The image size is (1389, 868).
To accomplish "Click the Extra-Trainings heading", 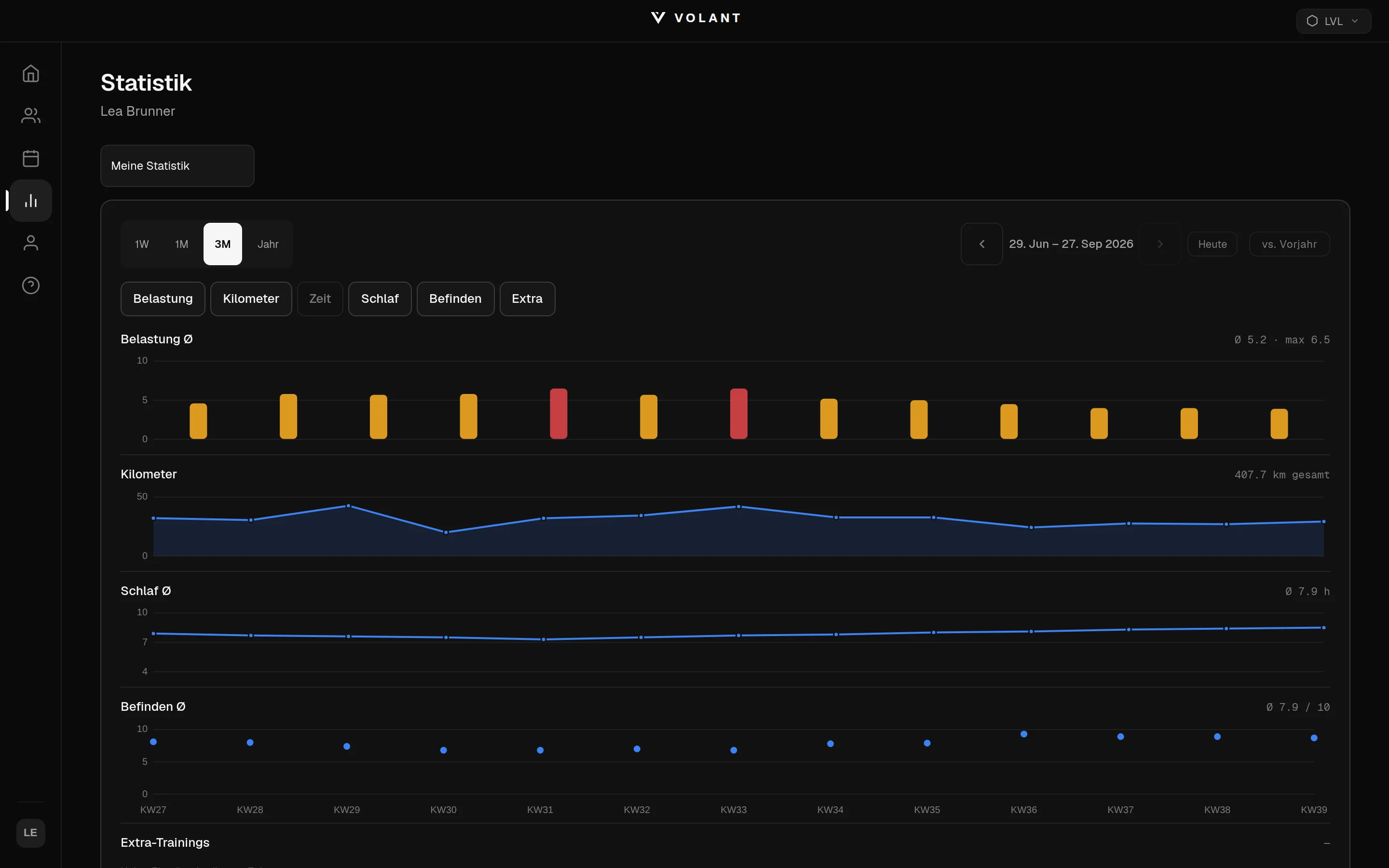I will point(165,843).
